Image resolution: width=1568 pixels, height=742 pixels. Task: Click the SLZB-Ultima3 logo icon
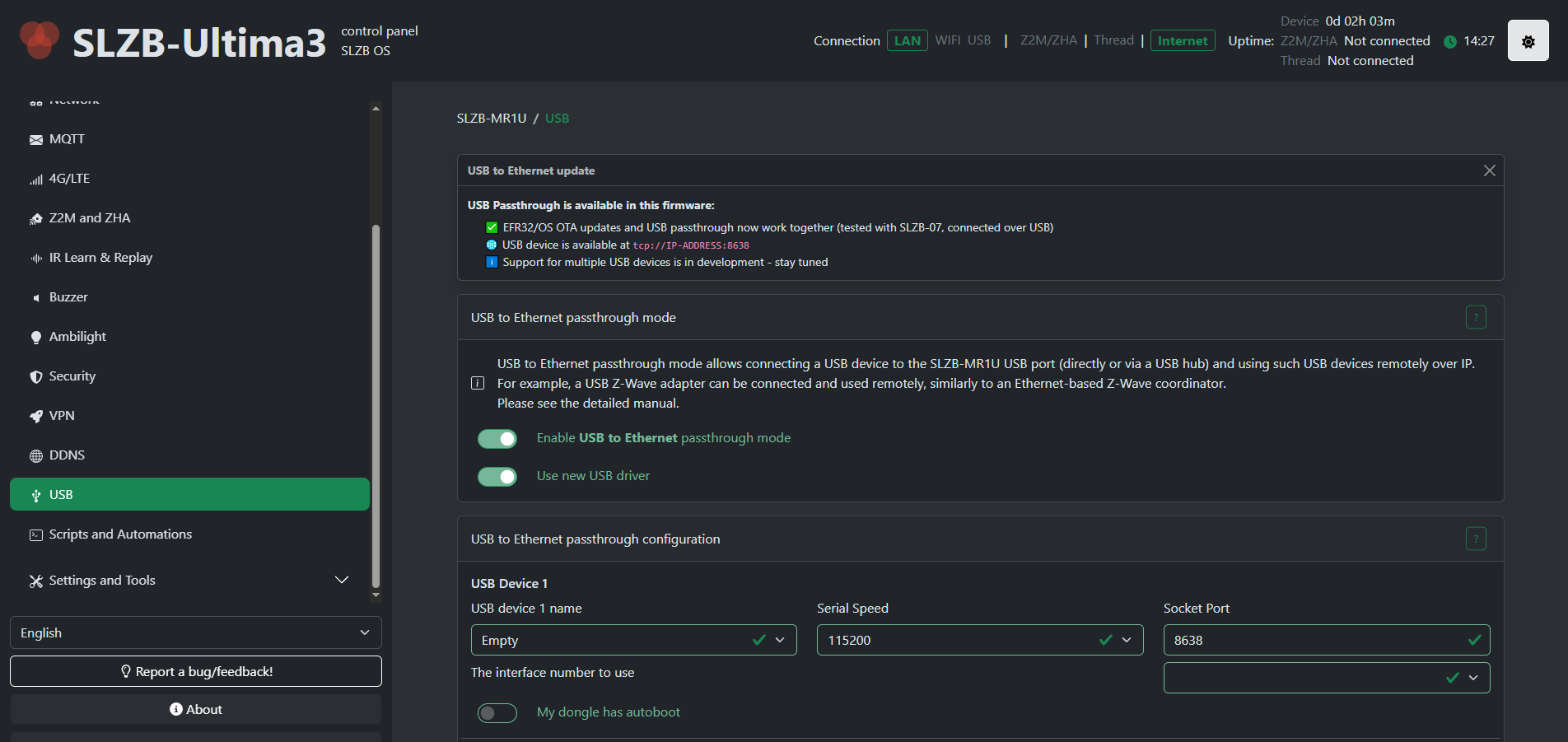click(39, 40)
